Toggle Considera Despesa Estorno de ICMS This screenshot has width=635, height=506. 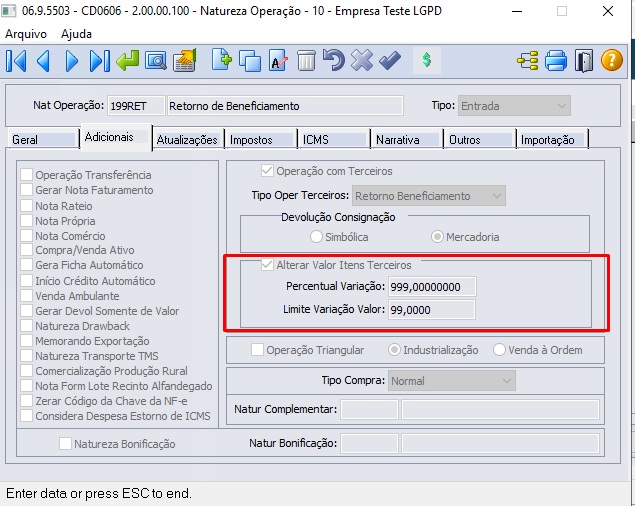pos(27,416)
